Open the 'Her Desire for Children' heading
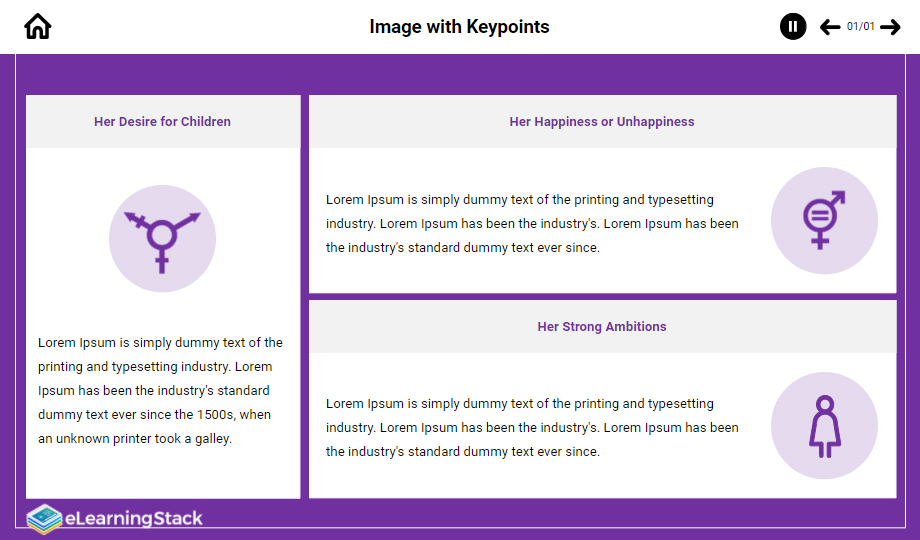Viewport: 920px width, 540px height. pyautogui.click(x=162, y=122)
